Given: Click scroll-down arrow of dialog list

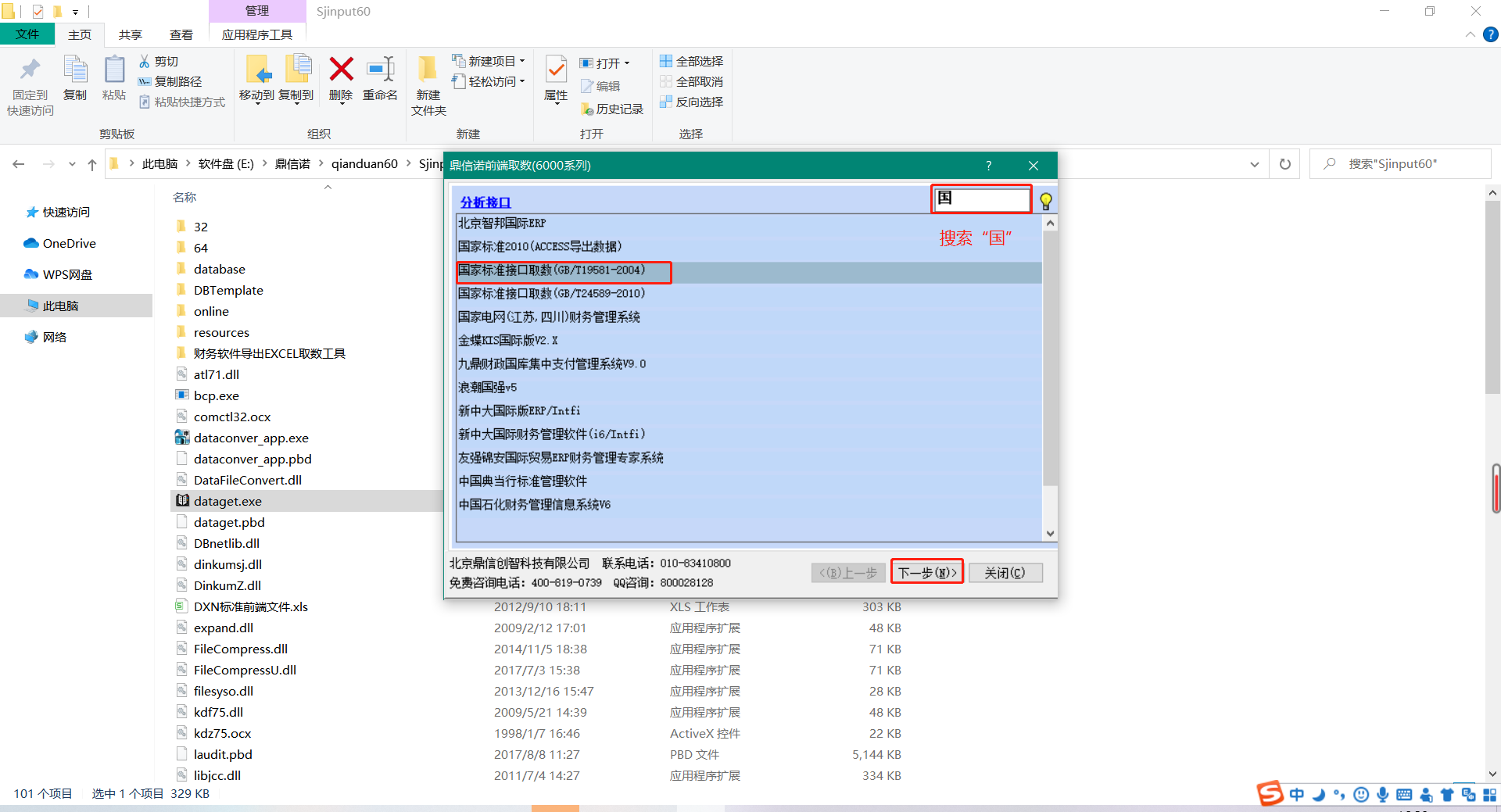Looking at the screenshot, I should 1050,534.
